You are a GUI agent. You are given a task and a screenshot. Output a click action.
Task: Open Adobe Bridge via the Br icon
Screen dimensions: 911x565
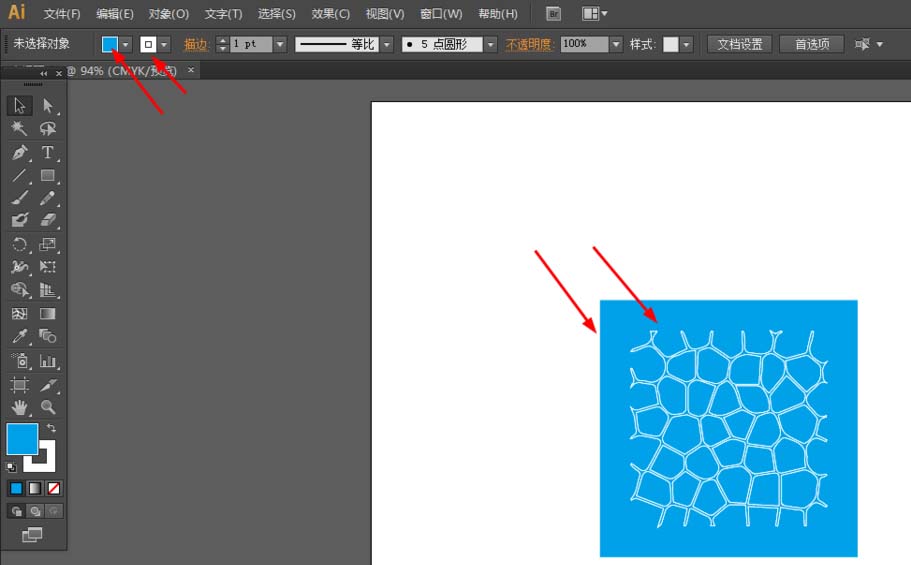(x=554, y=14)
